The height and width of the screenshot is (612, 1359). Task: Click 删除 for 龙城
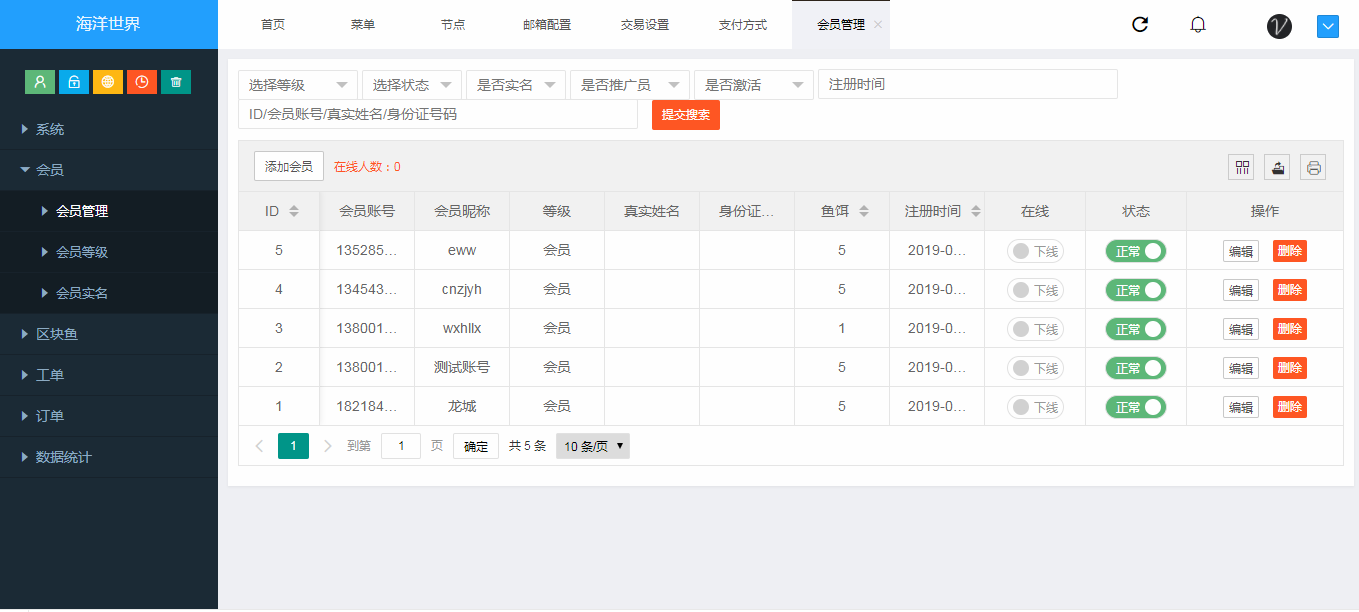(x=1290, y=407)
